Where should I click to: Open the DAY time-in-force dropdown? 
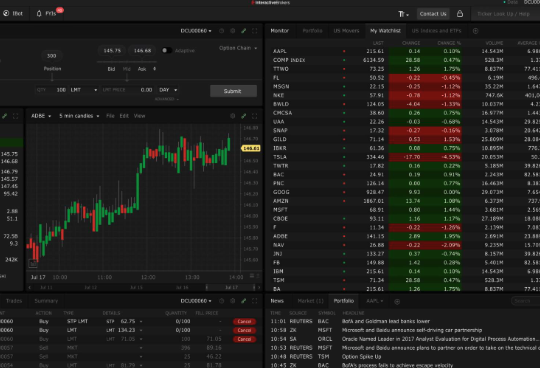click(168, 90)
